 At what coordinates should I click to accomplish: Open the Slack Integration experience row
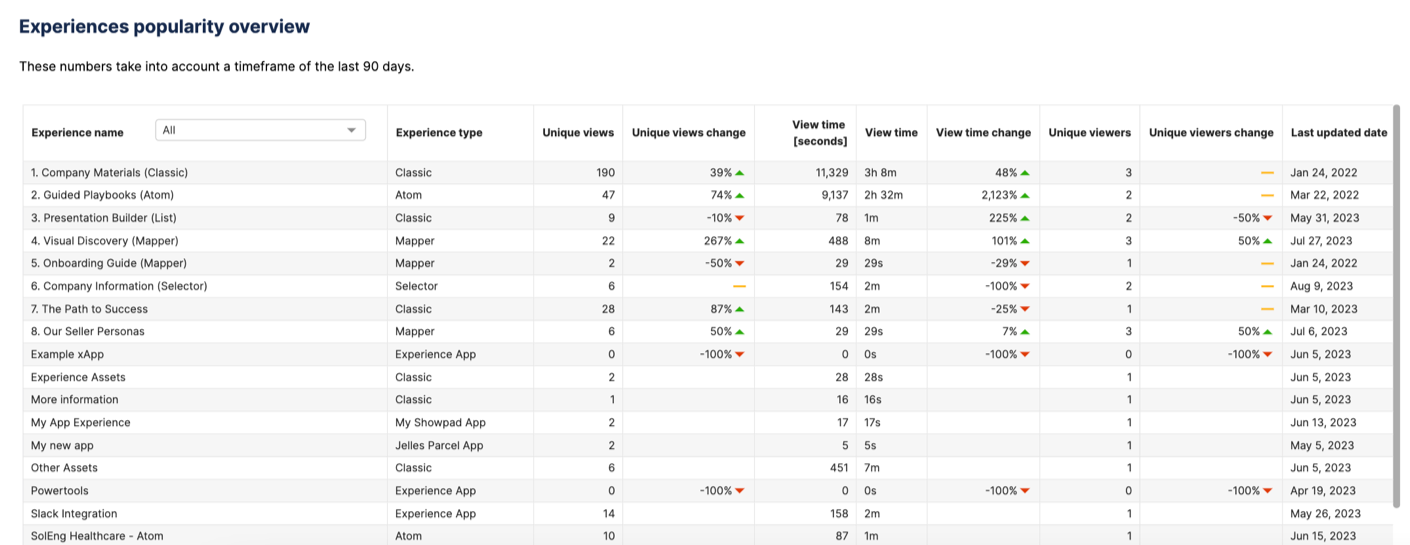707,513
